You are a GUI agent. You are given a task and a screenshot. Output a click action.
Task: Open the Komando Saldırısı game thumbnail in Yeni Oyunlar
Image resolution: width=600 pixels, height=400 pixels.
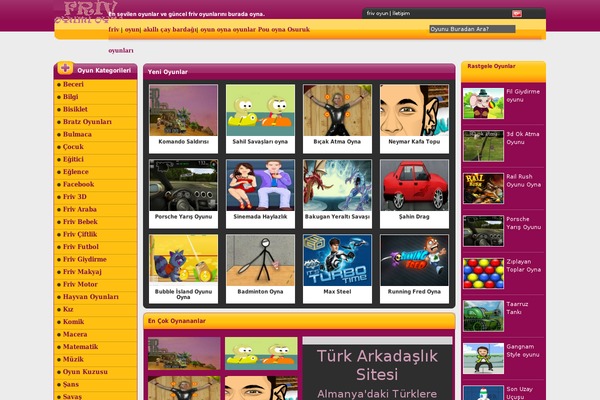tap(183, 110)
